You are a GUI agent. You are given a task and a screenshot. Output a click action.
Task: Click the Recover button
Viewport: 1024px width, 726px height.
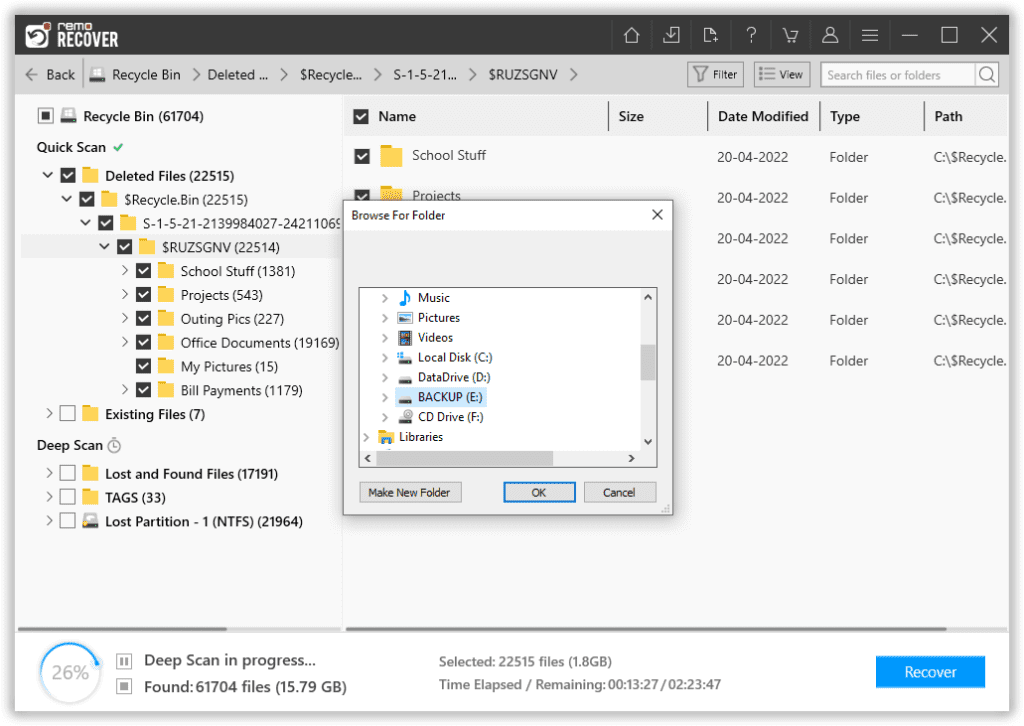(x=929, y=672)
